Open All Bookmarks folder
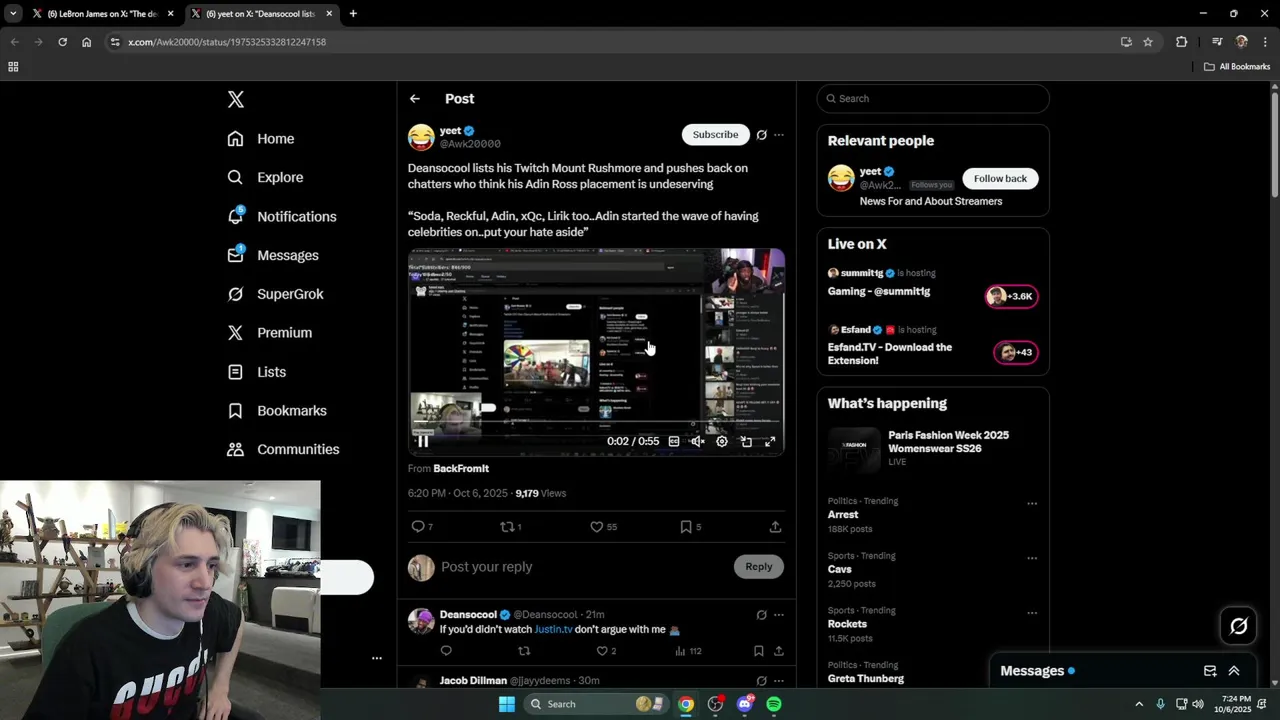1280x720 pixels. (x=1237, y=67)
